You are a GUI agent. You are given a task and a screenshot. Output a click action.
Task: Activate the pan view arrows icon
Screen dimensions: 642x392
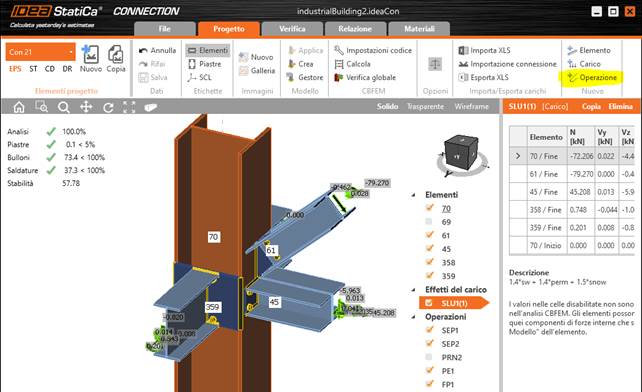pyautogui.click(x=86, y=107)
